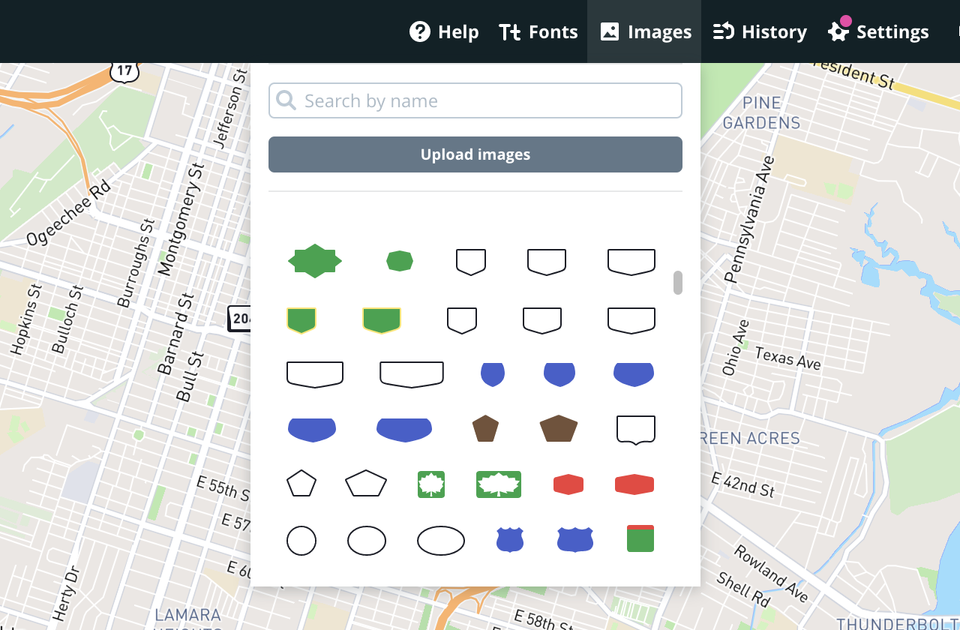The image size is (960, 630).
Task: Open the Fonts panel
Action: tap(538, 32)
